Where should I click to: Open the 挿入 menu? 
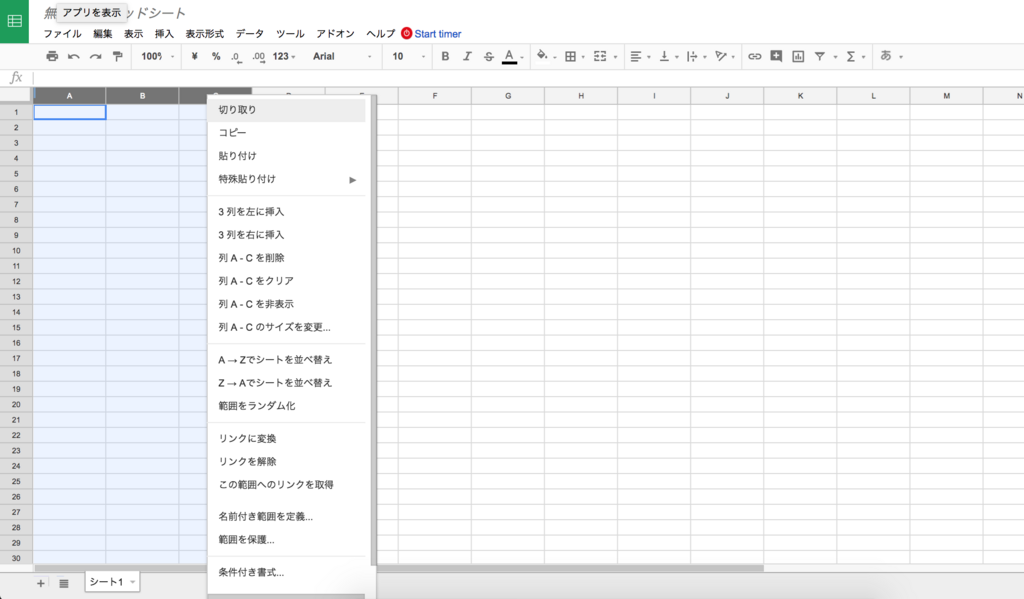(164, 34)
